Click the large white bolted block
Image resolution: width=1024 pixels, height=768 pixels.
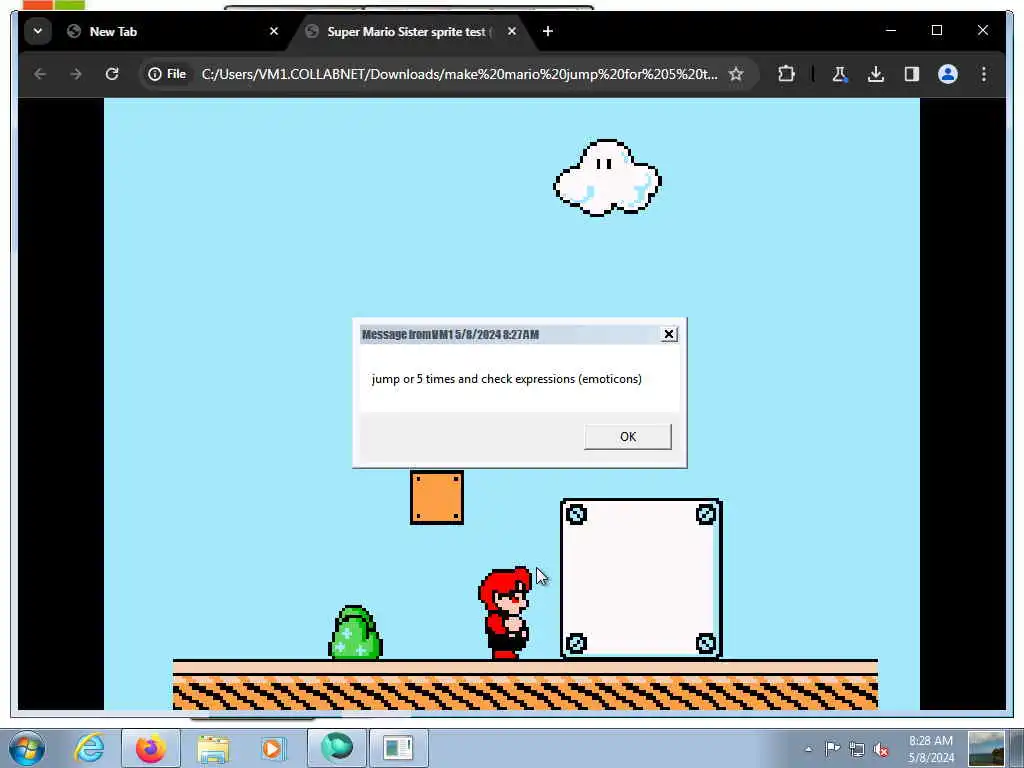tap(641, 579)
